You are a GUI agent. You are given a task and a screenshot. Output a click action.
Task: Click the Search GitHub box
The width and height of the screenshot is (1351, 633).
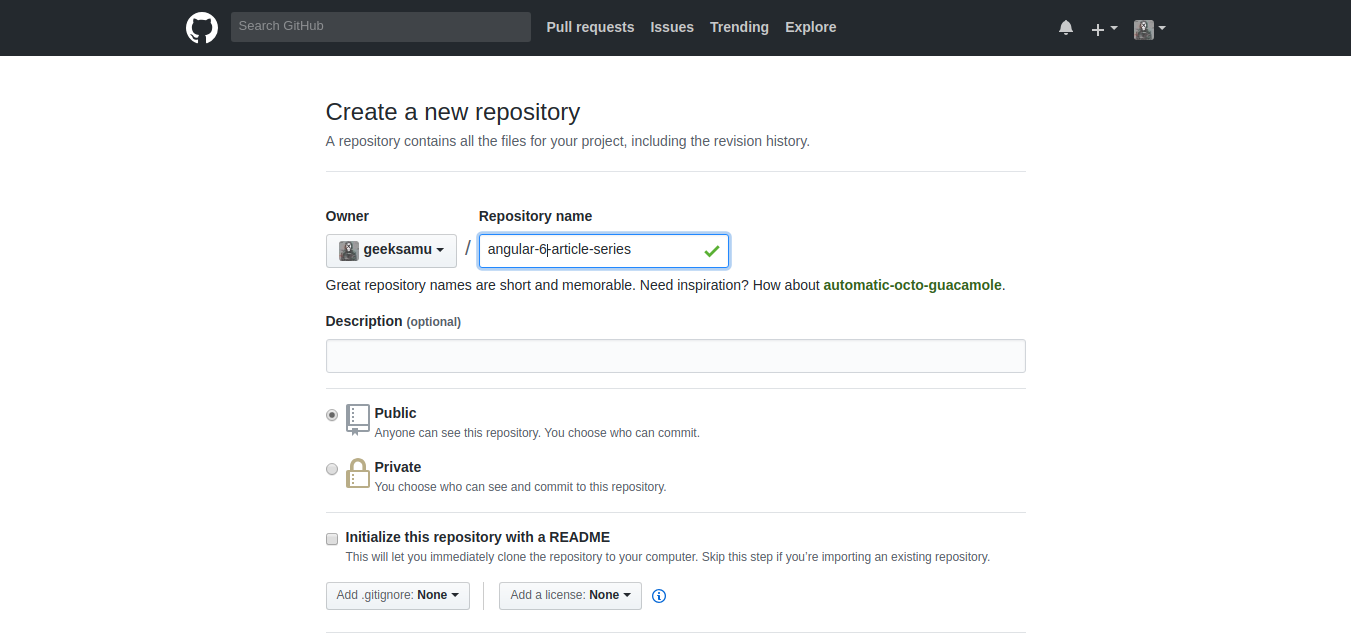pyautogui.click(x=380, y=26)
